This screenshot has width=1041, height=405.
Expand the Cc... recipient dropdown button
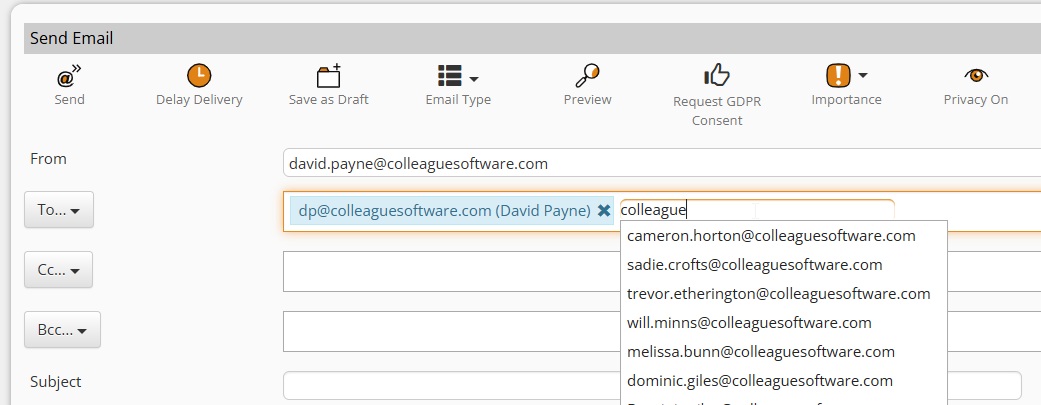pos(58,270)
